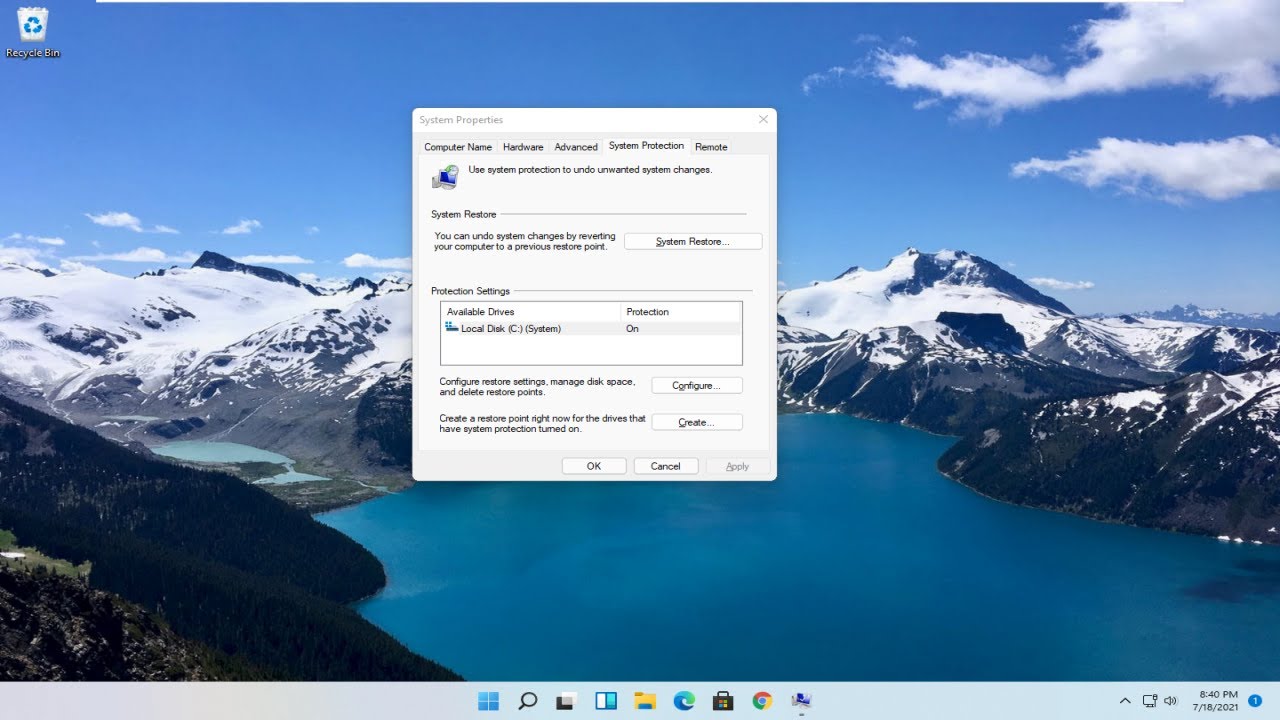Open Task View on taskbar

pyautogui.click(x=567, y=701)
